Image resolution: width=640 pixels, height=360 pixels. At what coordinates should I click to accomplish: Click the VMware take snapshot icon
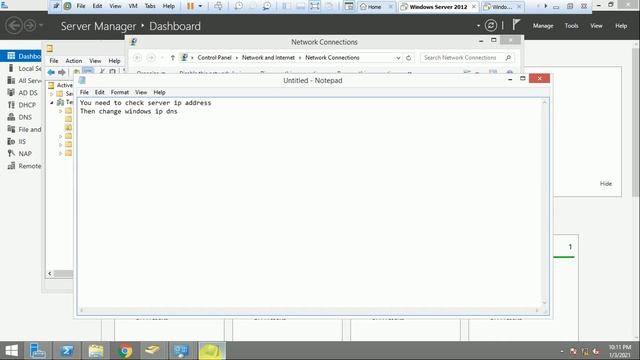(238, 6)
